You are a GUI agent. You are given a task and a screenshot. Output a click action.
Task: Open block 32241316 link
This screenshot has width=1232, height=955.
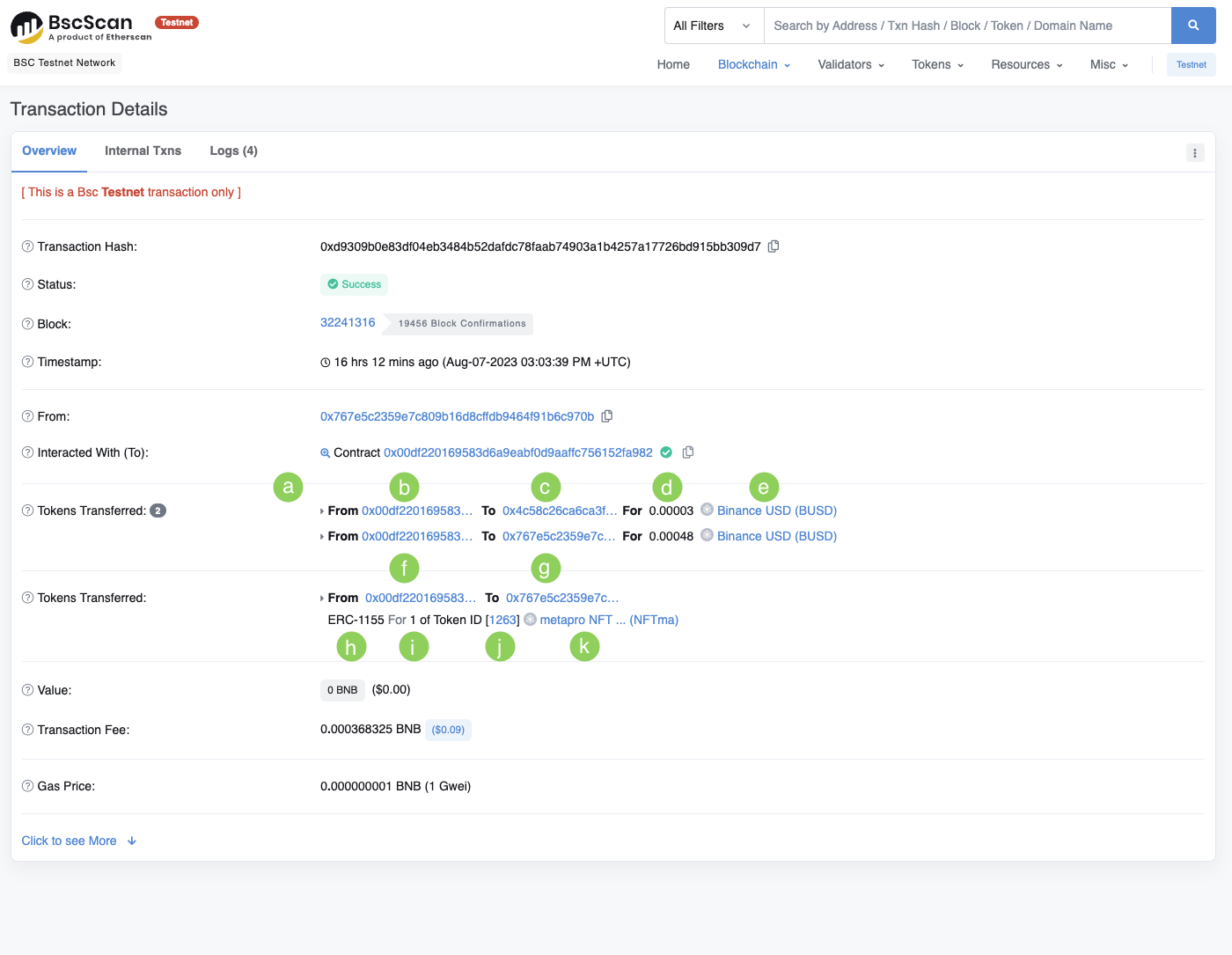click(x=348, y=322)
